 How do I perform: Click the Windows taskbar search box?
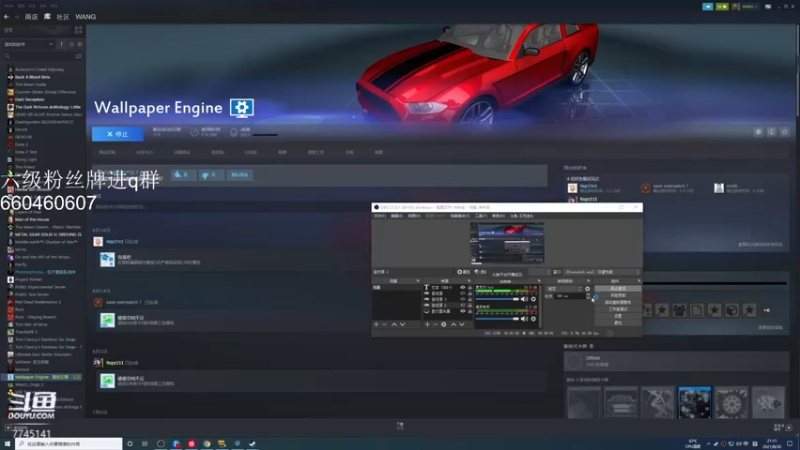[x=68, y=444]
